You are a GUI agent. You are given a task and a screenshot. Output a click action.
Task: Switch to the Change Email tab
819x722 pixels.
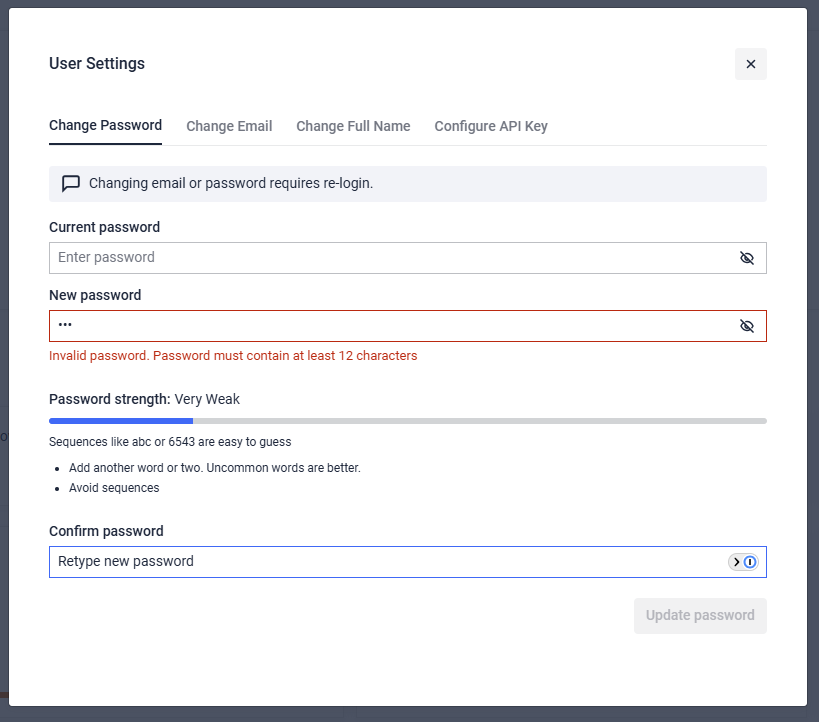tap(229, 126)
